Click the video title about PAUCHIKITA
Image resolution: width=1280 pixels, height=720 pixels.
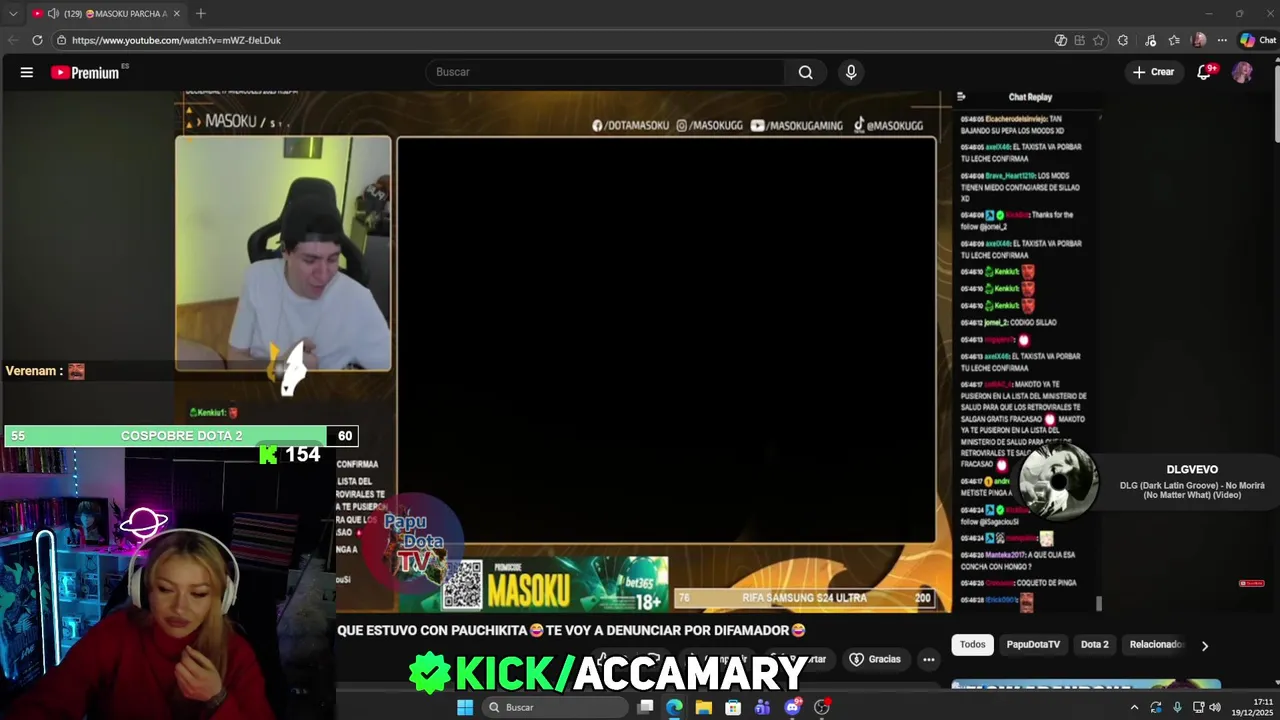coord(571,630)
